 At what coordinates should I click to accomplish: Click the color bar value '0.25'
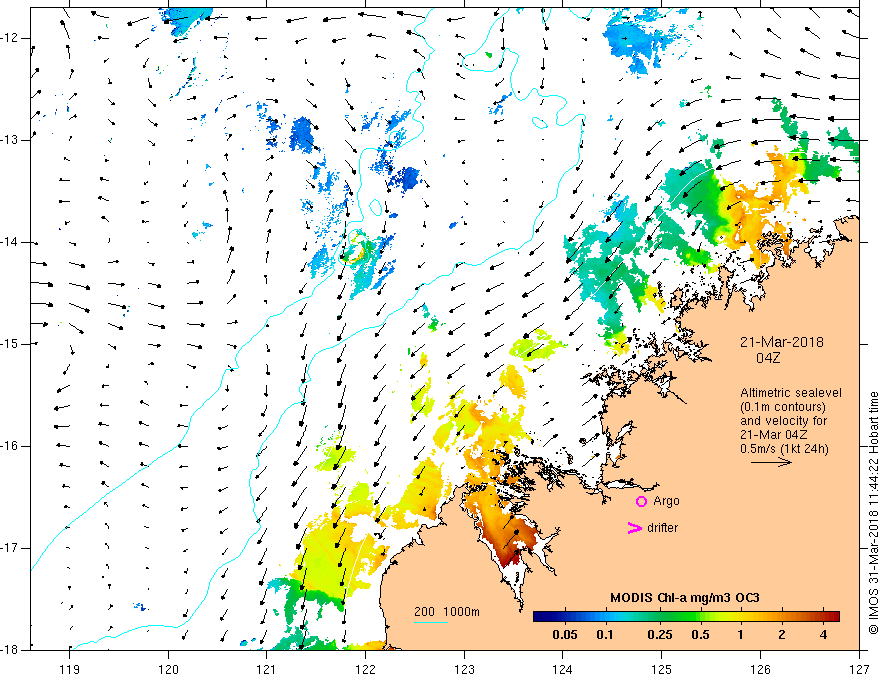coord(659,635)
